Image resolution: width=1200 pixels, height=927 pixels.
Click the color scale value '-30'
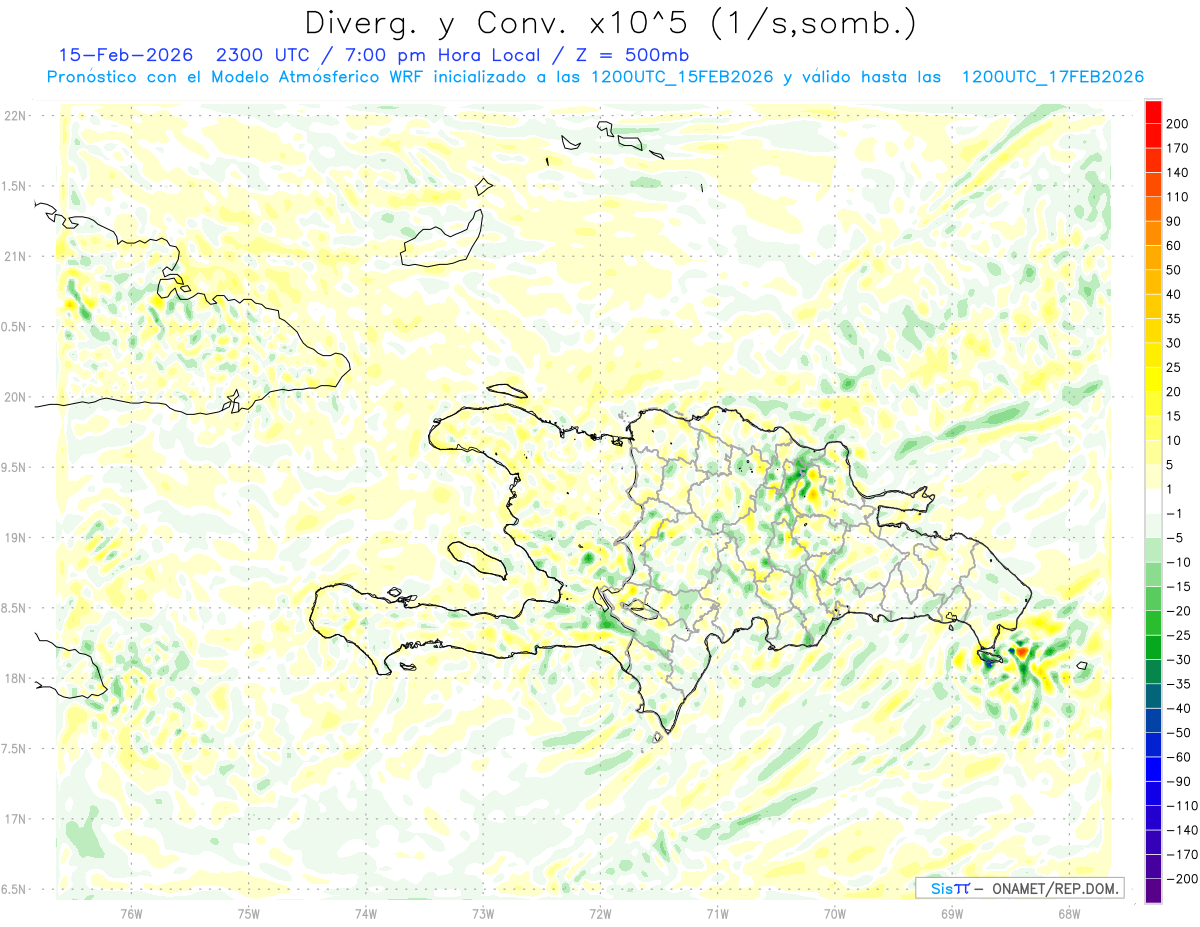1178,660
